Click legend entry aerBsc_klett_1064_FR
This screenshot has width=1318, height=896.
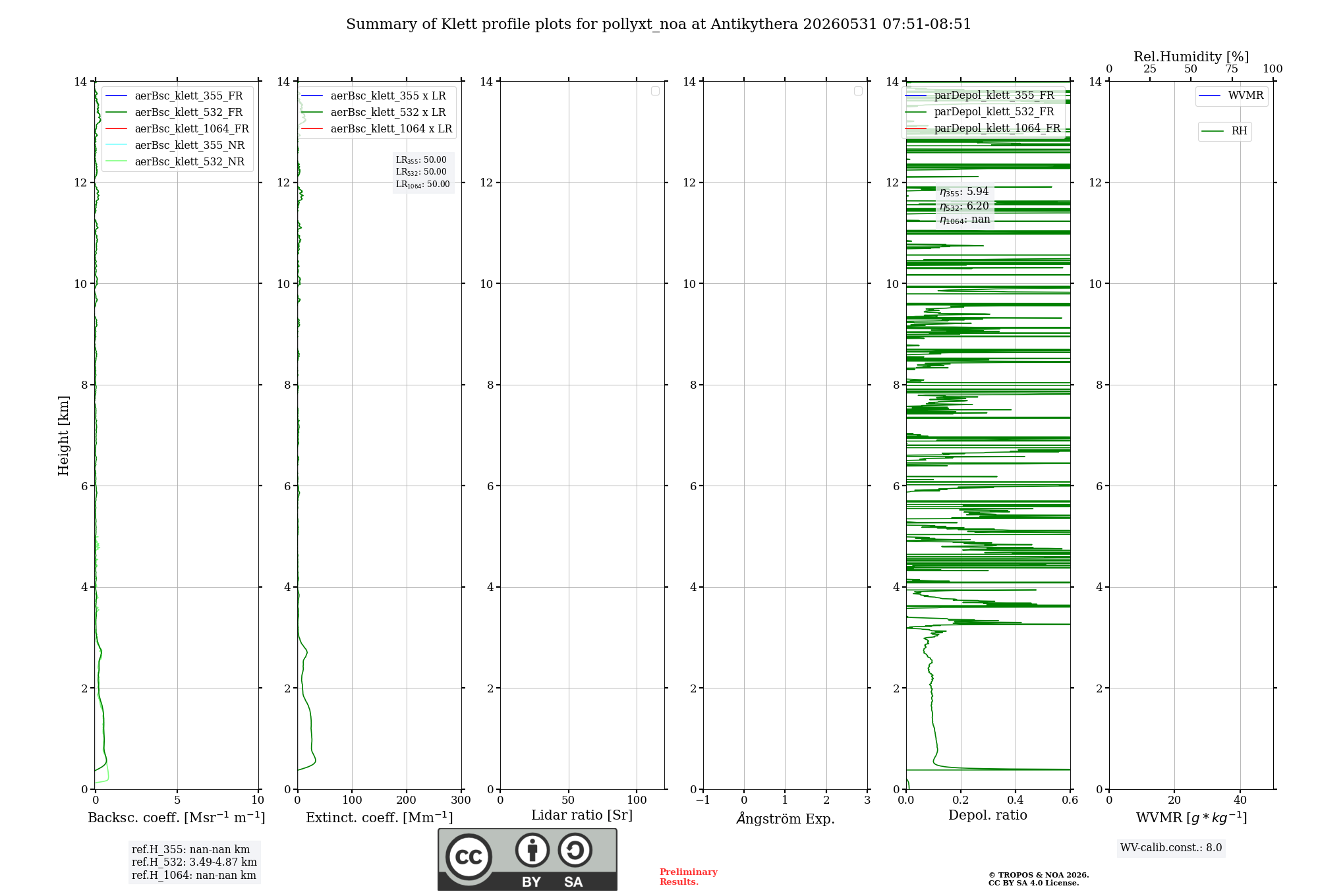coord(177,129)
